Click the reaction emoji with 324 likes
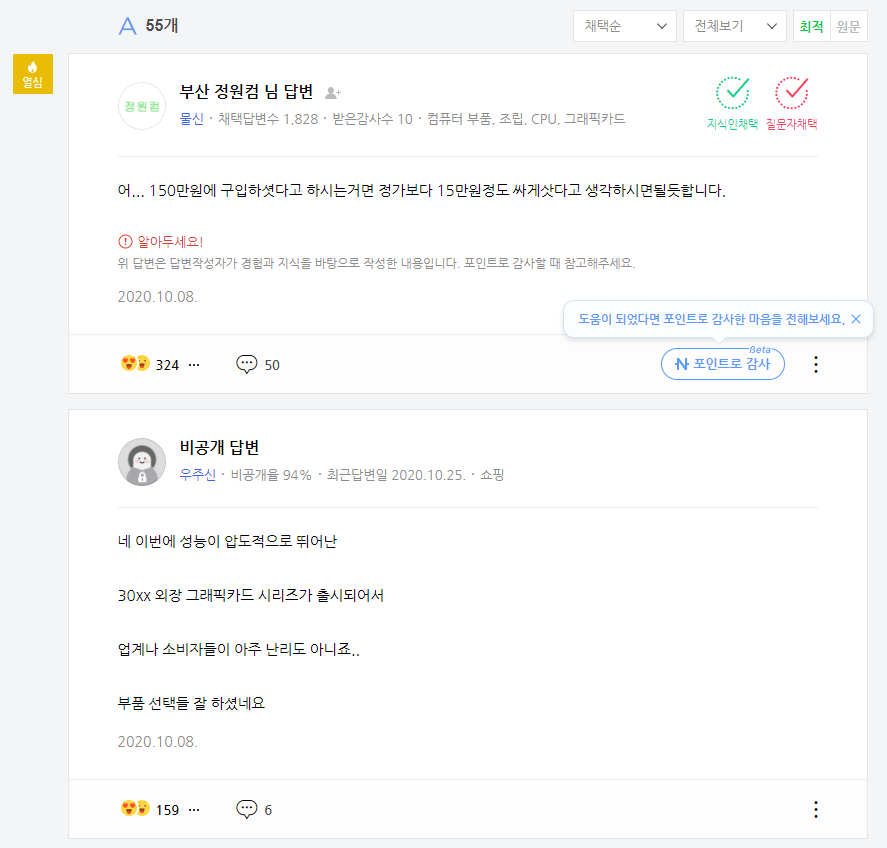The height and width of the screenshot is (848, 887). coord(135,363)
